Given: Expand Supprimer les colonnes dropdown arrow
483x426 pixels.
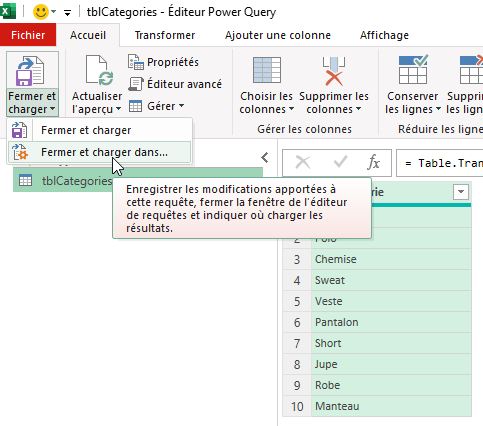Looking at the screenshot, I should coord(358,109).
